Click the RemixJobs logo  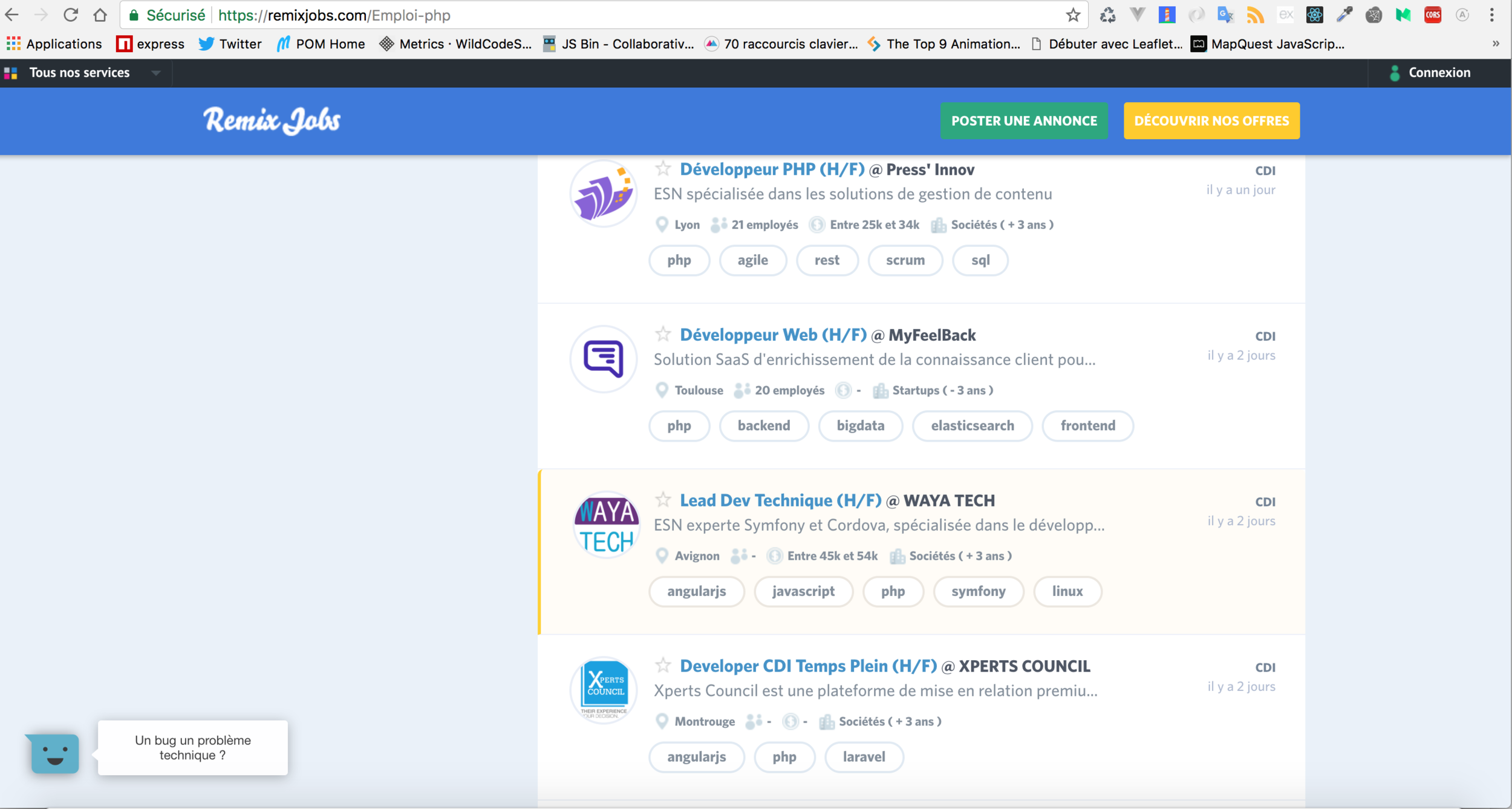272,120
